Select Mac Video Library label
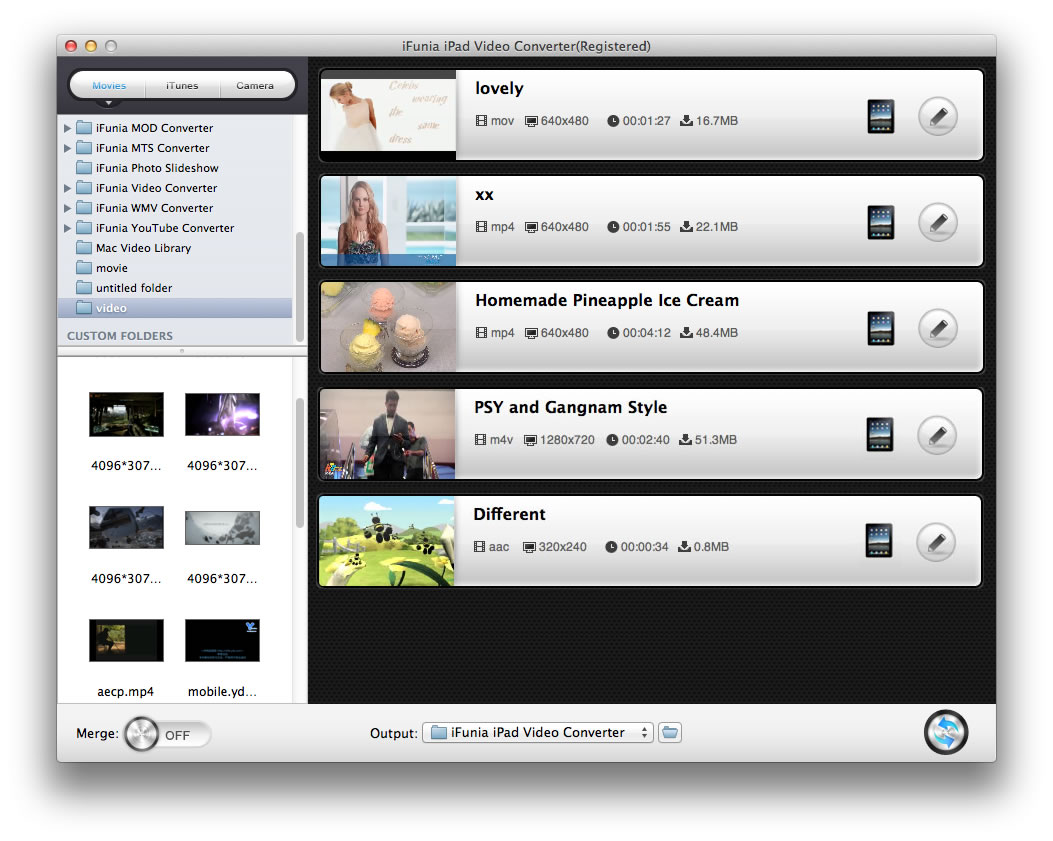 coord(144,248)
